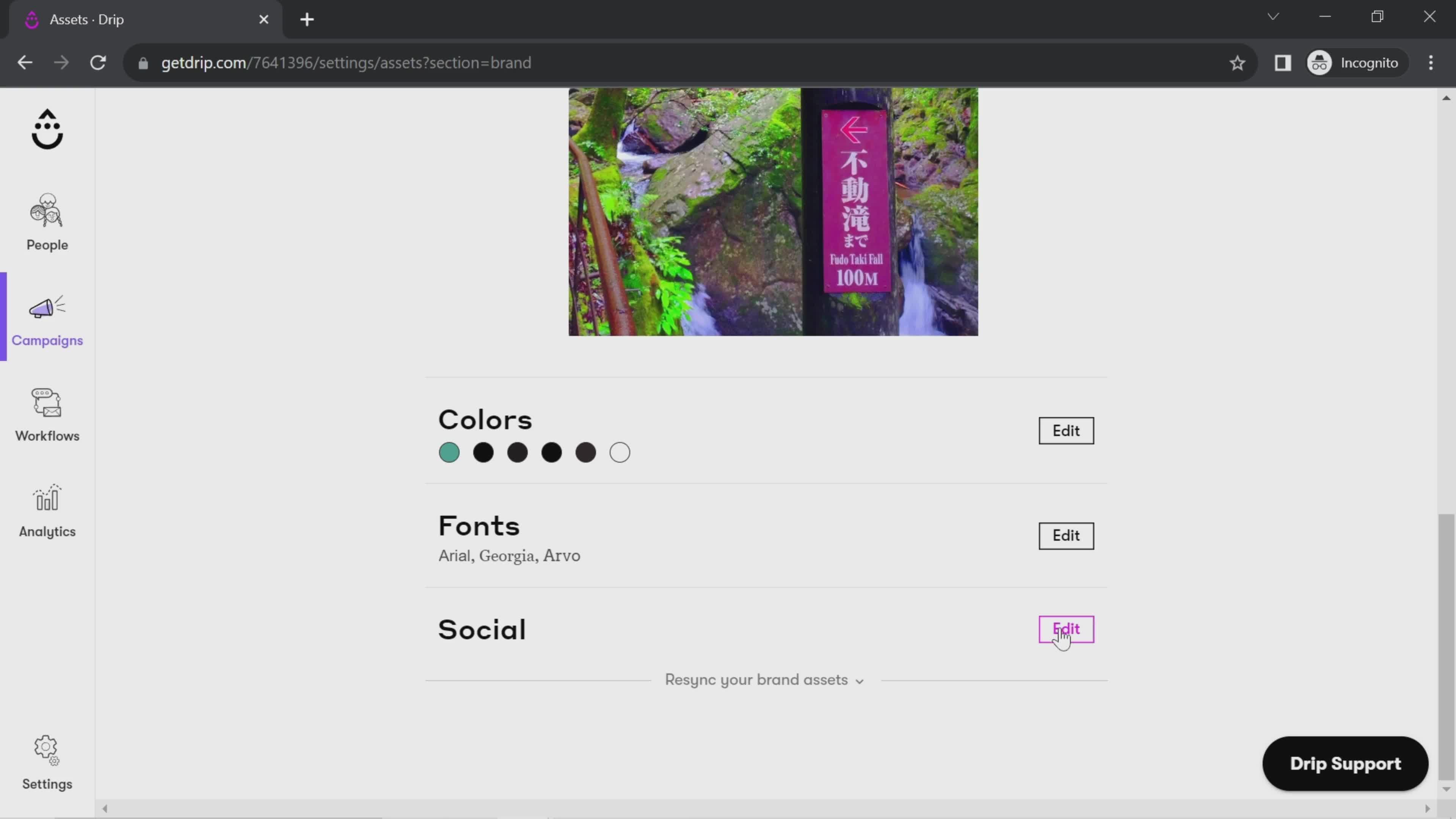
Task: Click the Fonts list text Arial, Georgia, Arvo
Action: (x=509, y=555)
